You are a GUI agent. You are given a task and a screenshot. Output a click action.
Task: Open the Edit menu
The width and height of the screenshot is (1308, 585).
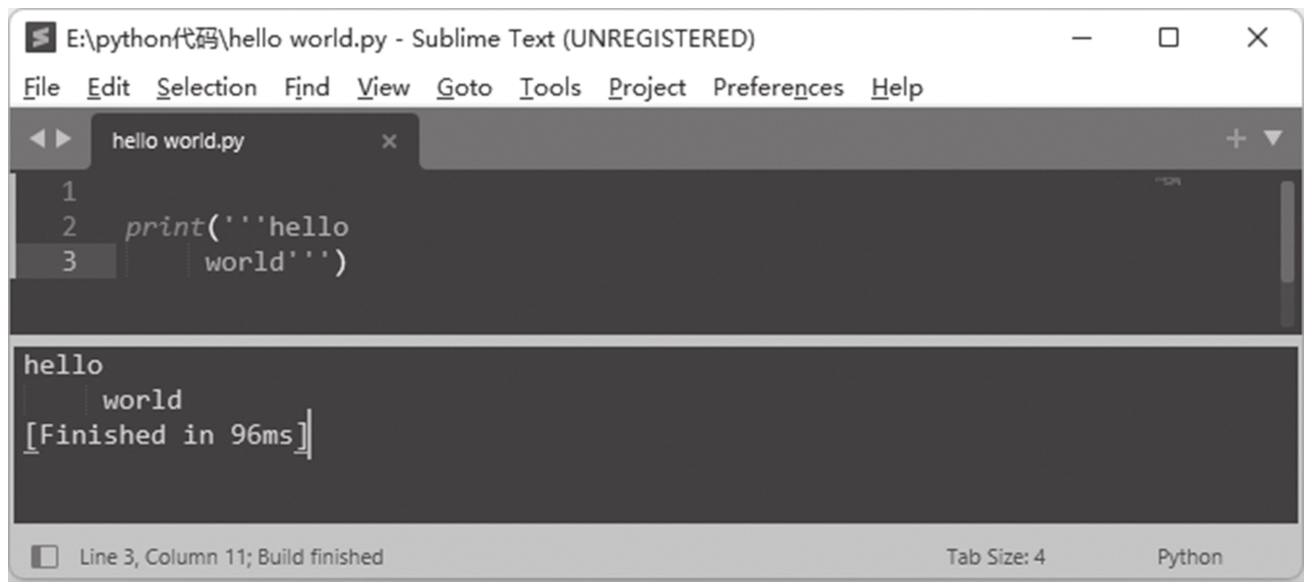pos(107,88)
